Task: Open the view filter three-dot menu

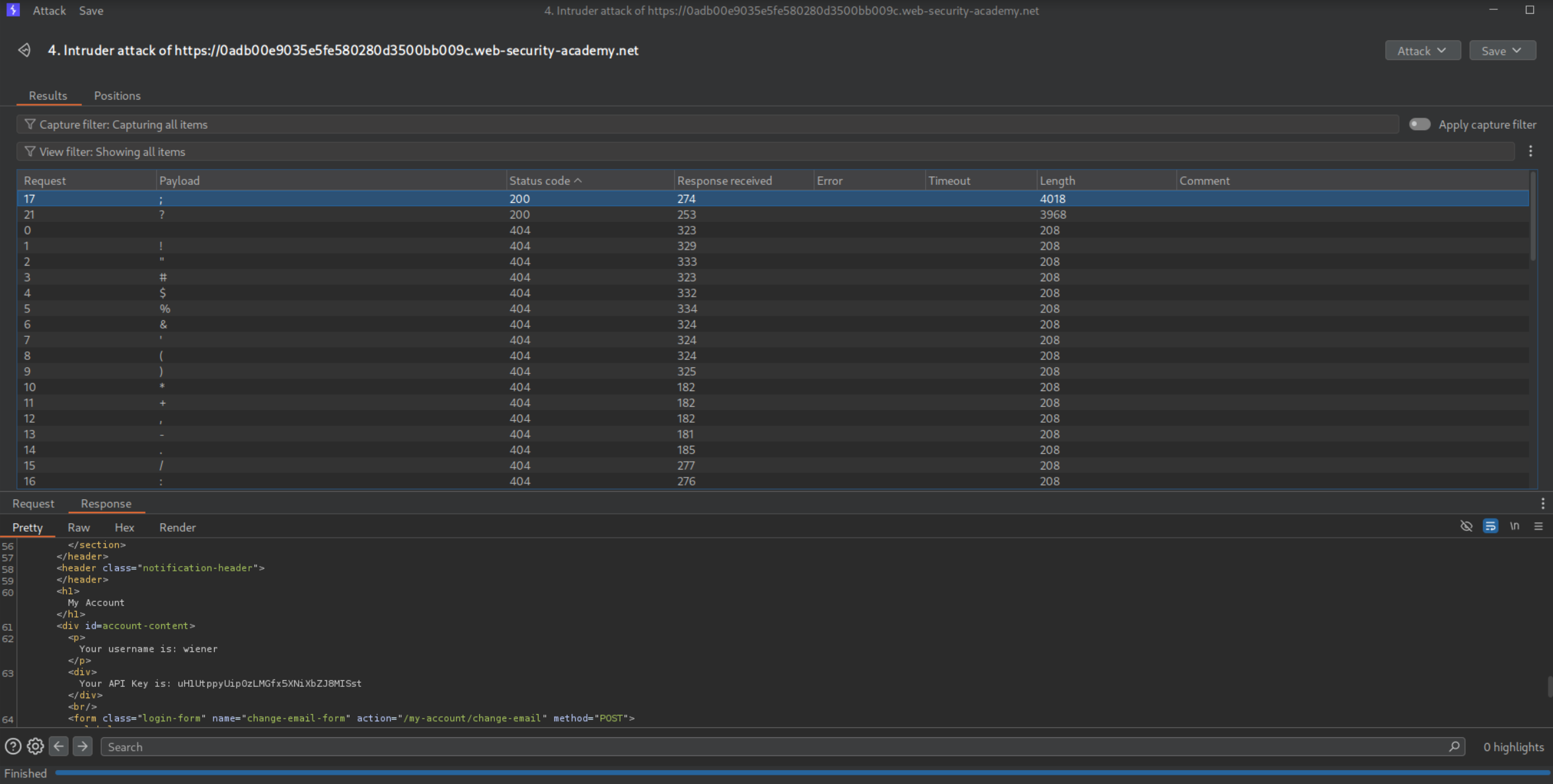Action: pyautogui.click(x=1531, y=151)
